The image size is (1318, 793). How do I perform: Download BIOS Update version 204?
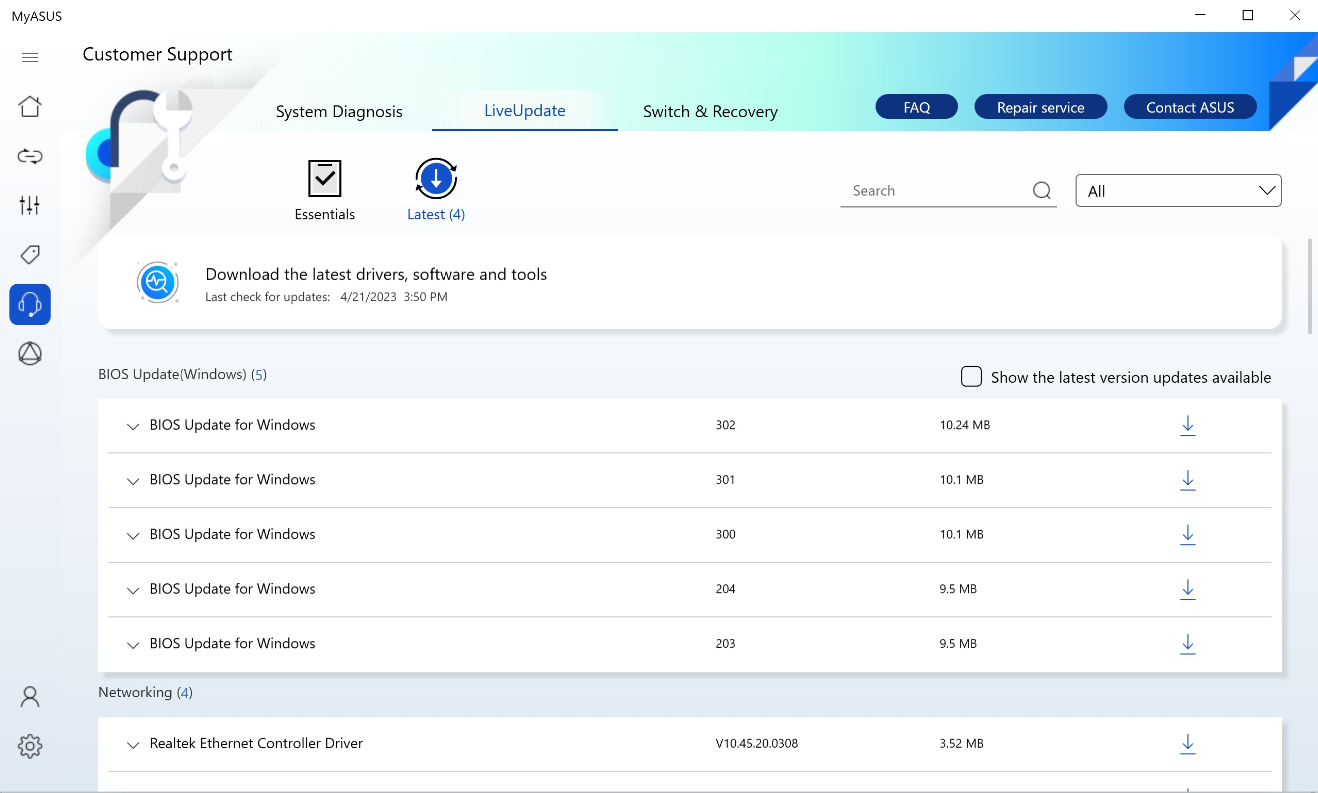coord(1188,590)
